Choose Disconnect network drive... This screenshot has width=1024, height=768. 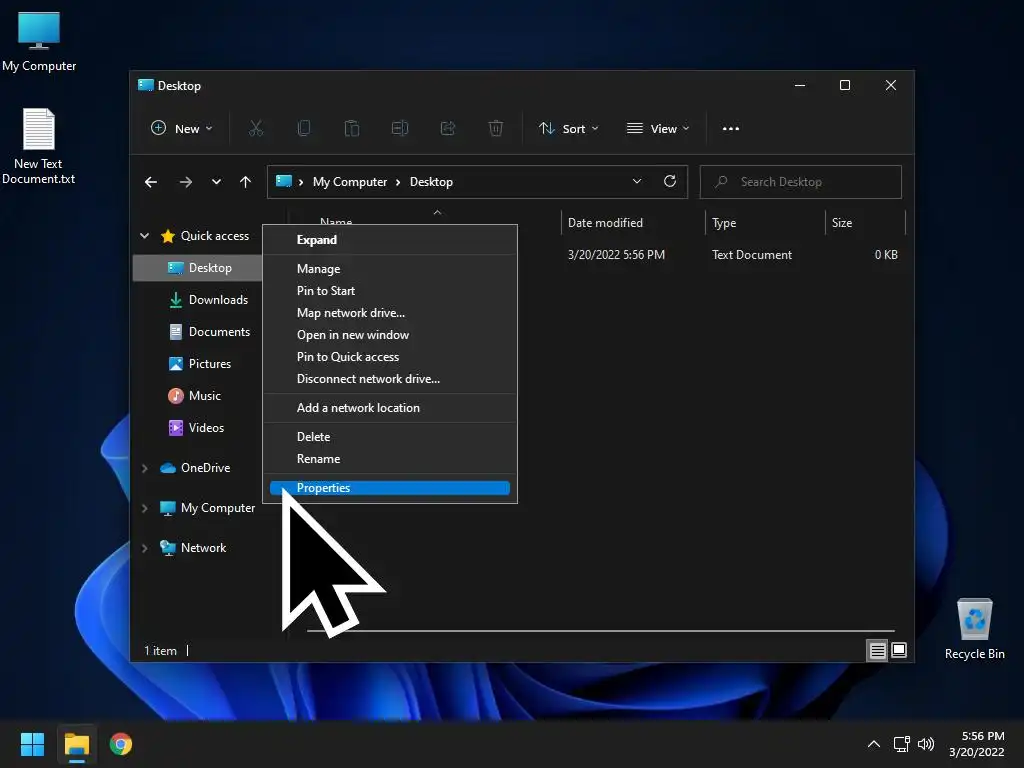point(390,379)
